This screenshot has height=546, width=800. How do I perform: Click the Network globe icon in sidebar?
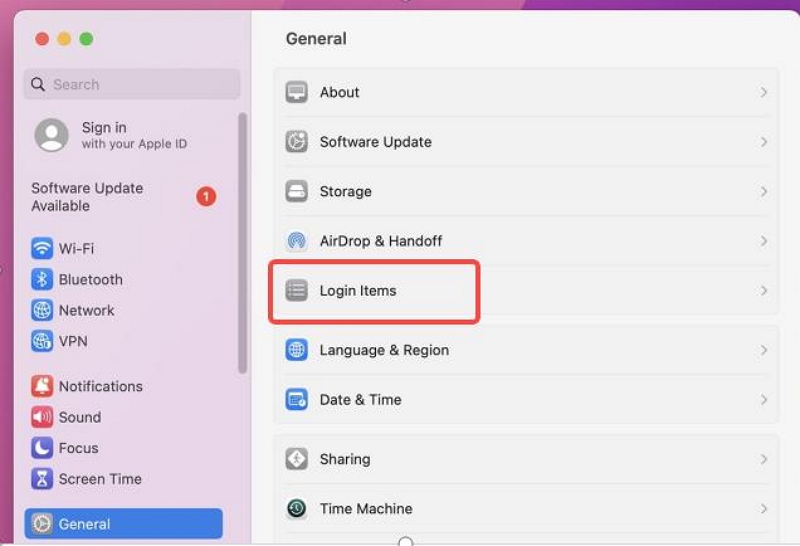click(42, 310)
